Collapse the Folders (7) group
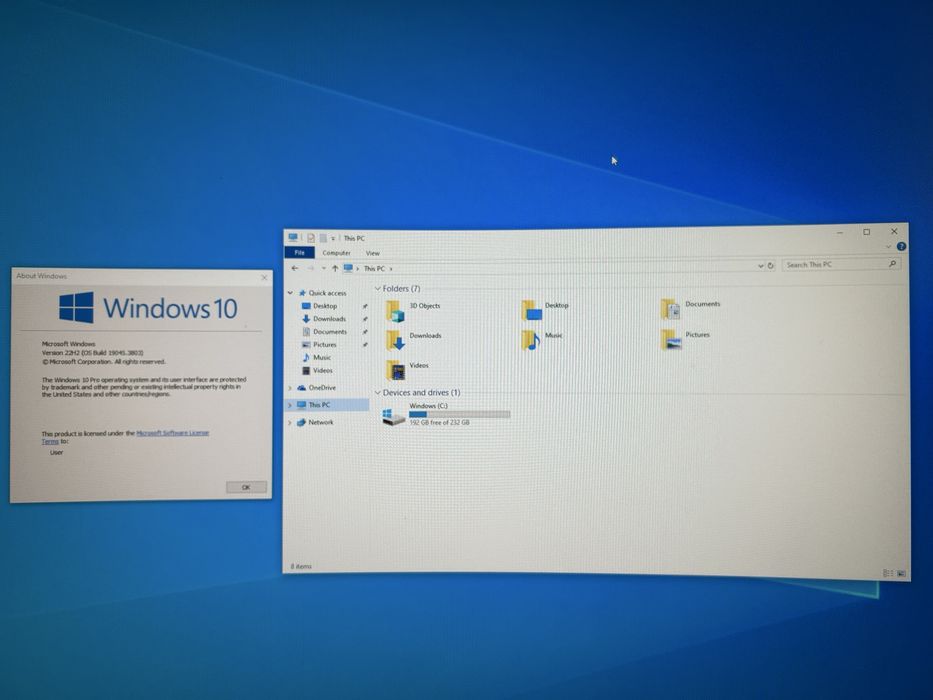933x700 pixels. point(377,289)
